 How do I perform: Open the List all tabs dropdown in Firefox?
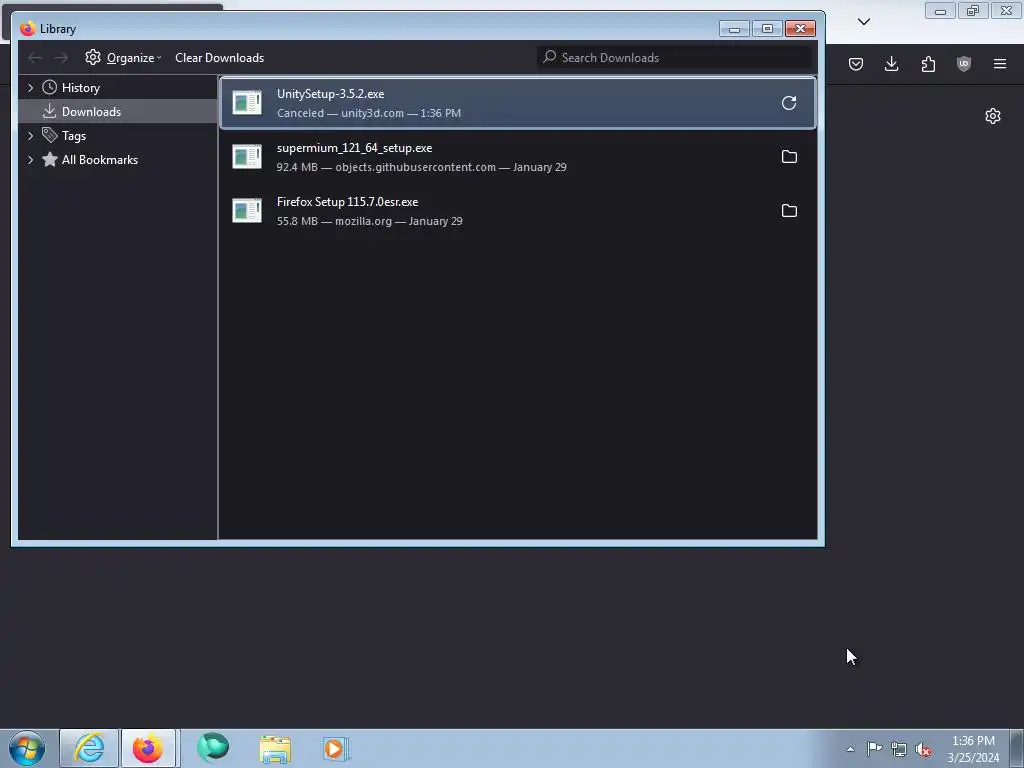pos(864,22)
